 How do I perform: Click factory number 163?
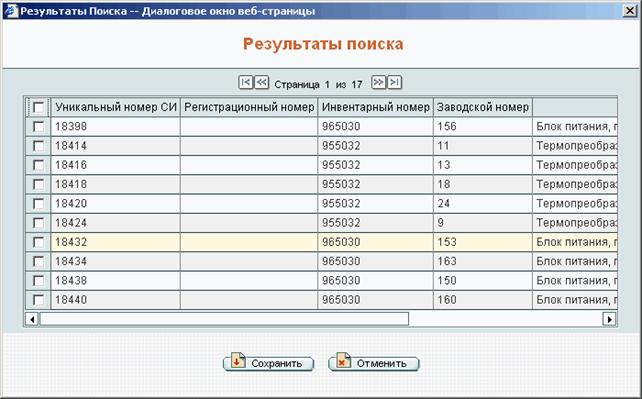483,261
